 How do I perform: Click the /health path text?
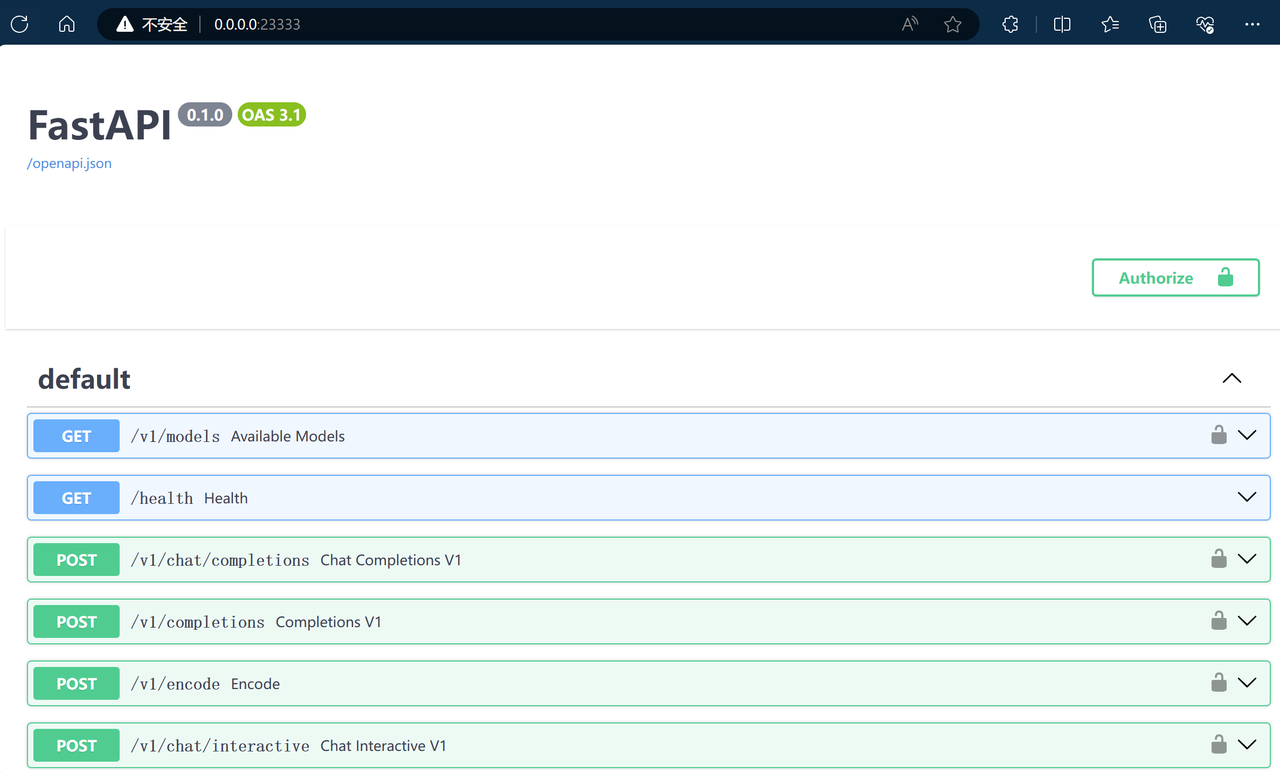(162, 498)
